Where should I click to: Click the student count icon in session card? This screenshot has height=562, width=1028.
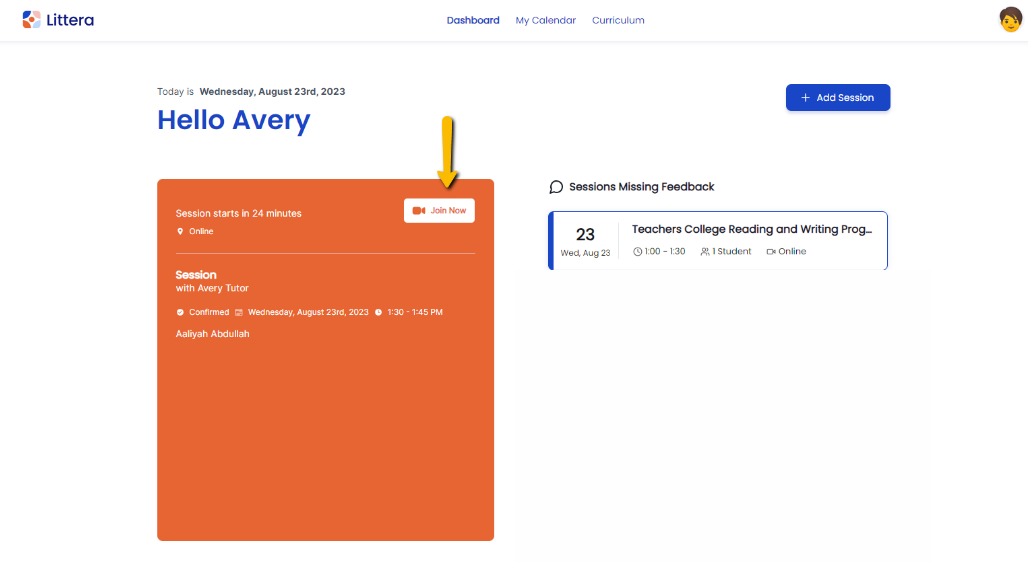pyautogui.click(x=705, y=252)
